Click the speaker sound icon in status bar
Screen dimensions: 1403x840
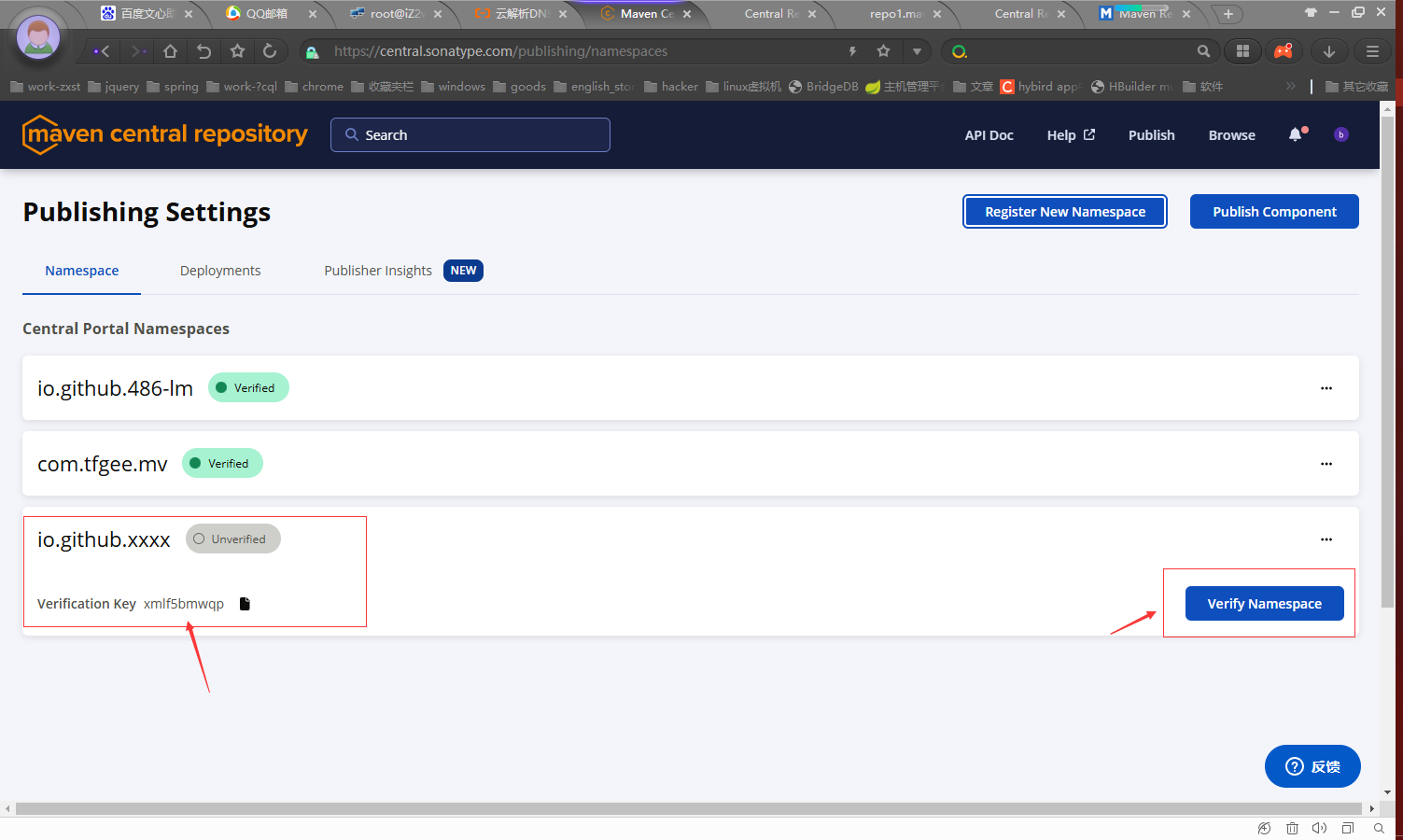coord(1319,828)
